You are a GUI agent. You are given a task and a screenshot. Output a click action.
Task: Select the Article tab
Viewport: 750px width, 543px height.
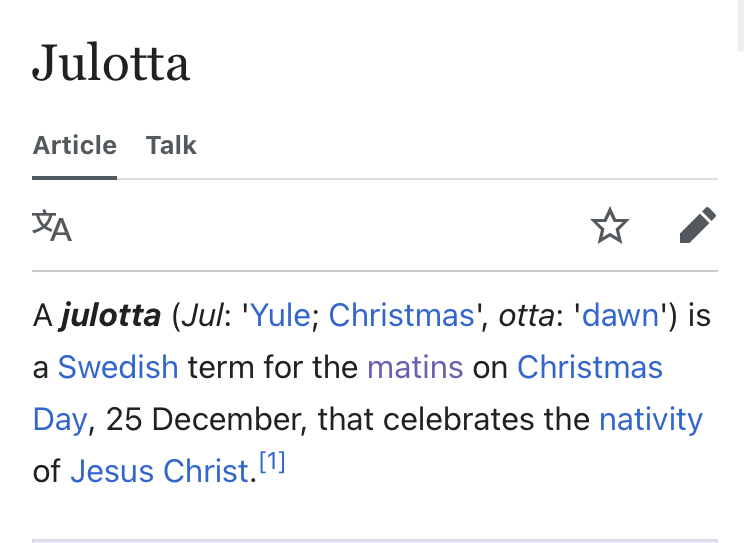(x=74, y=146)
